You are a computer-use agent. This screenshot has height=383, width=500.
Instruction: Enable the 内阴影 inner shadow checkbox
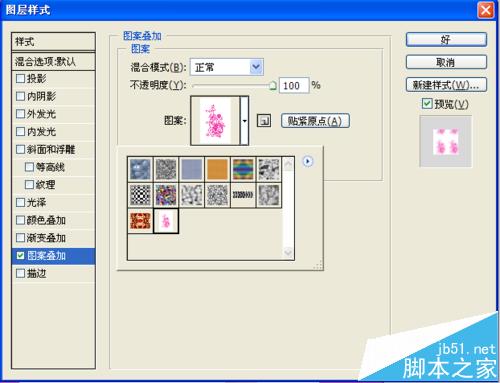click(x=20, y=96)
